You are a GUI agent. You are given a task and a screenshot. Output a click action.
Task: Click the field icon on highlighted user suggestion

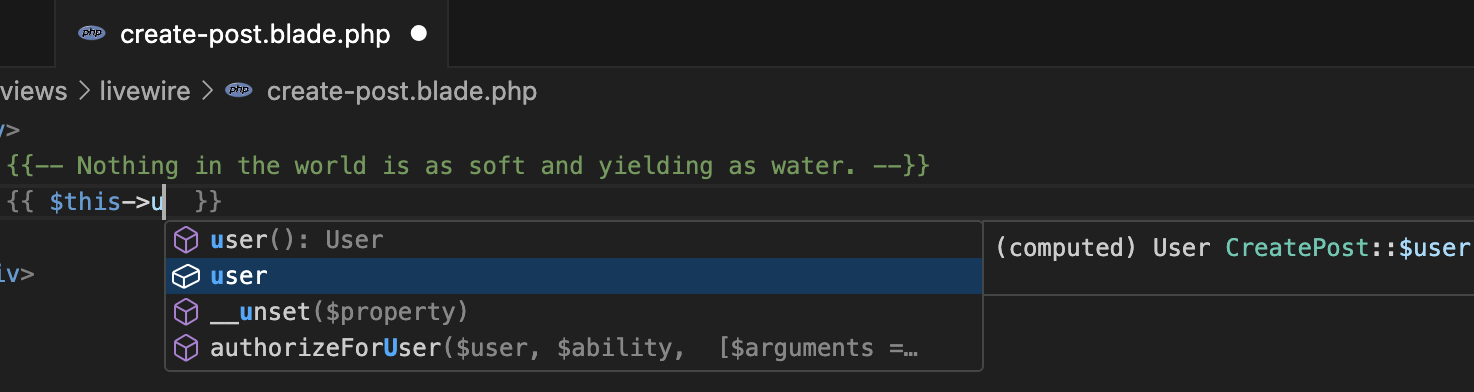pyautogui.click(x=187, y=276)
